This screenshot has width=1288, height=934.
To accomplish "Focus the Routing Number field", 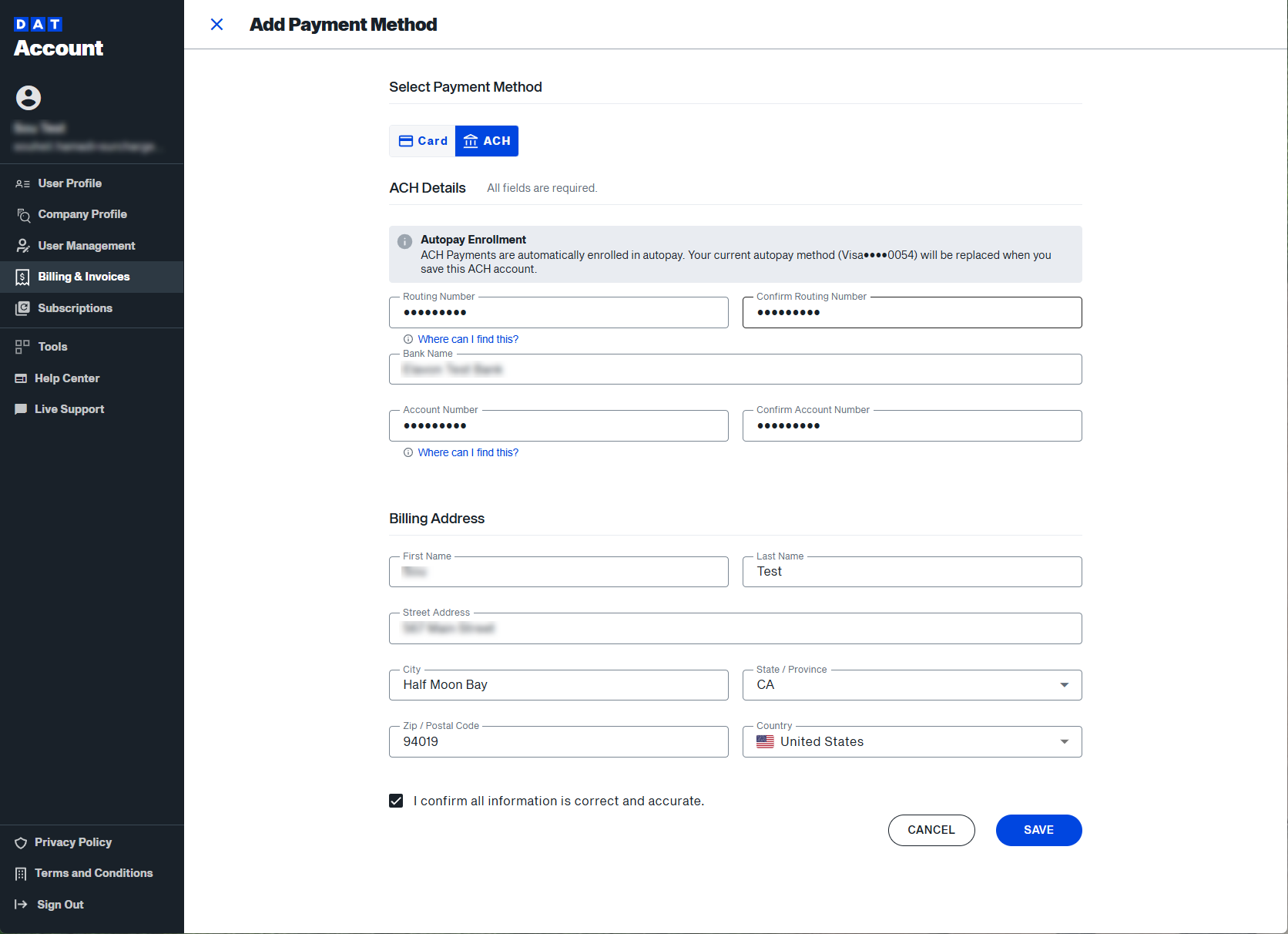I will pos(558,312).
